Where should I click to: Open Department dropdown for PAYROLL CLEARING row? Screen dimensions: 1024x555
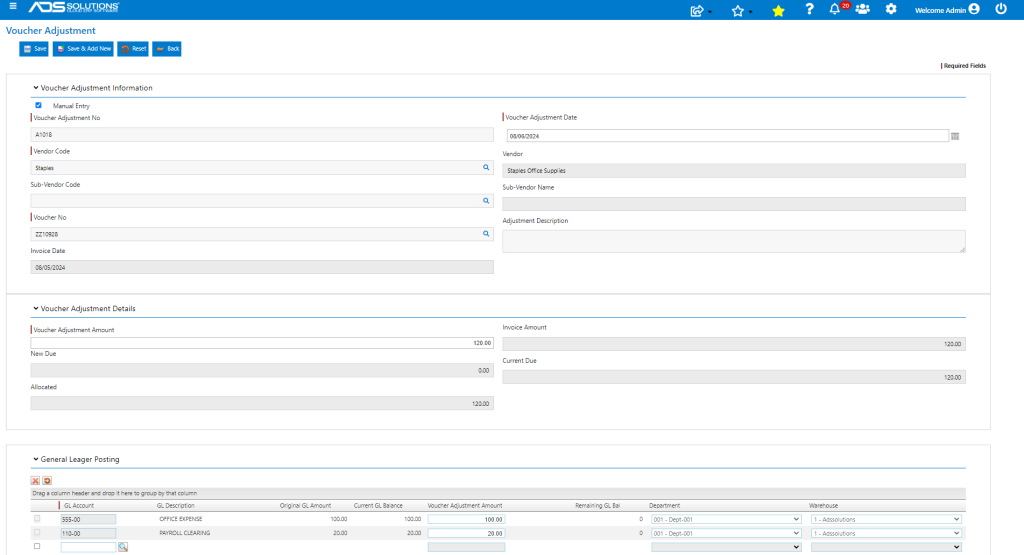(726, 533)
